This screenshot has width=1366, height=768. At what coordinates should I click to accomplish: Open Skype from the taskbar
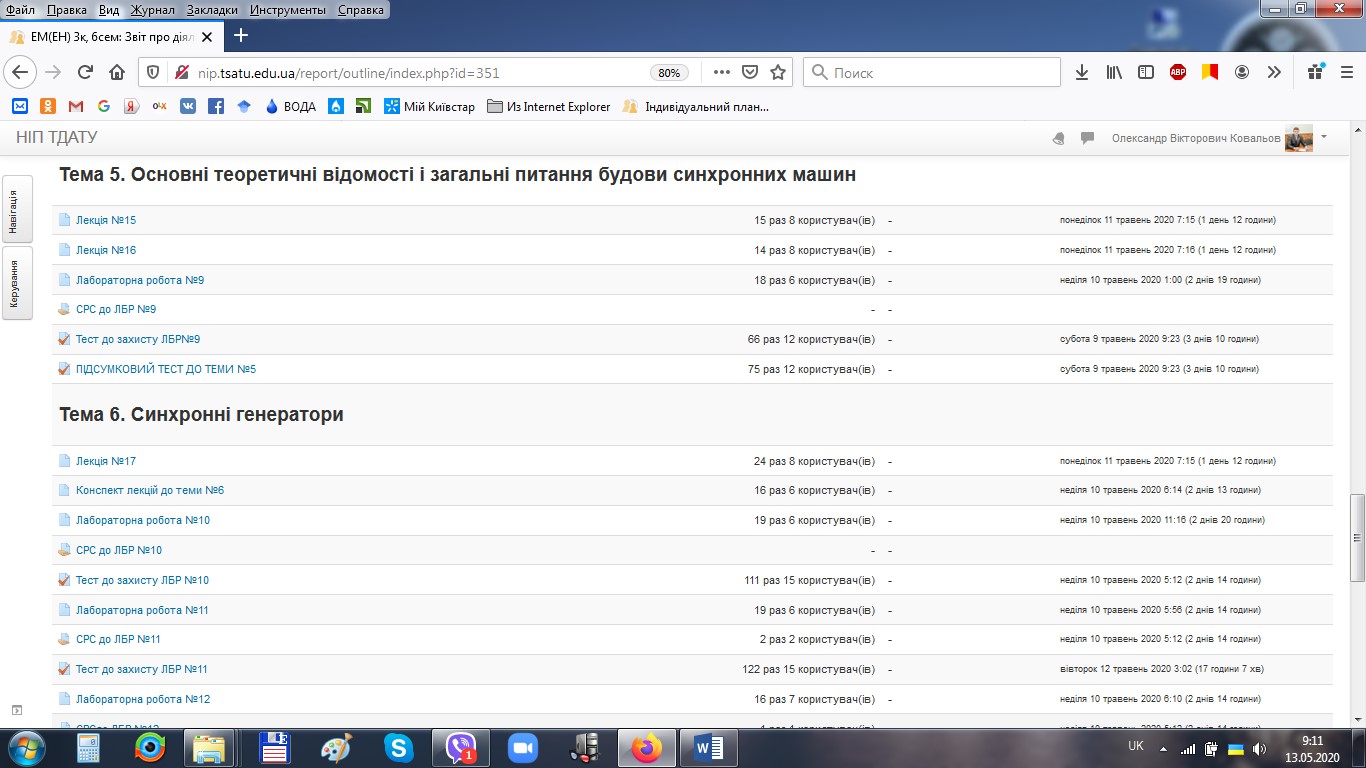[x=398, y=747]
